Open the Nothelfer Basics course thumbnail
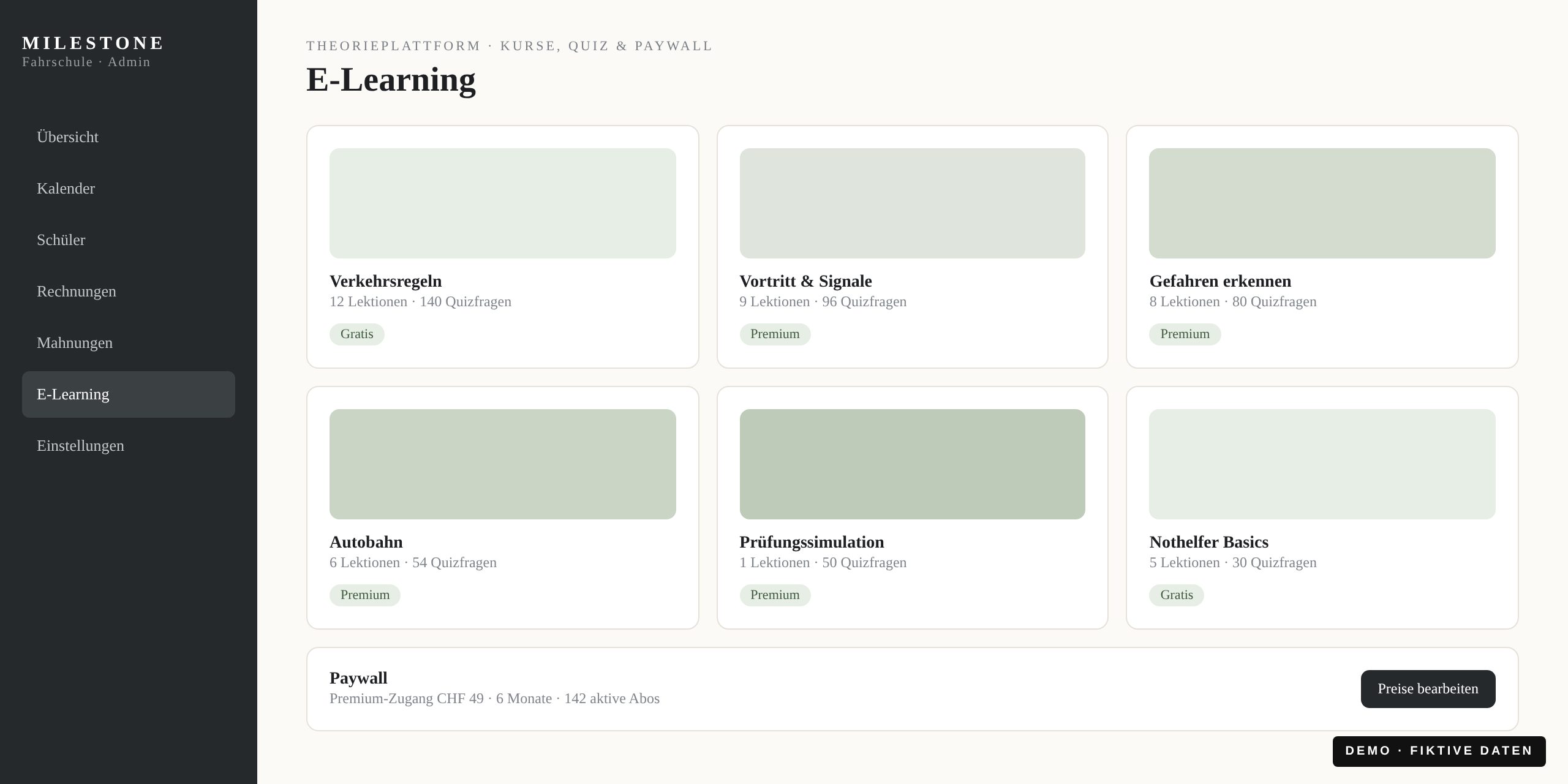 coord(1322,464)
